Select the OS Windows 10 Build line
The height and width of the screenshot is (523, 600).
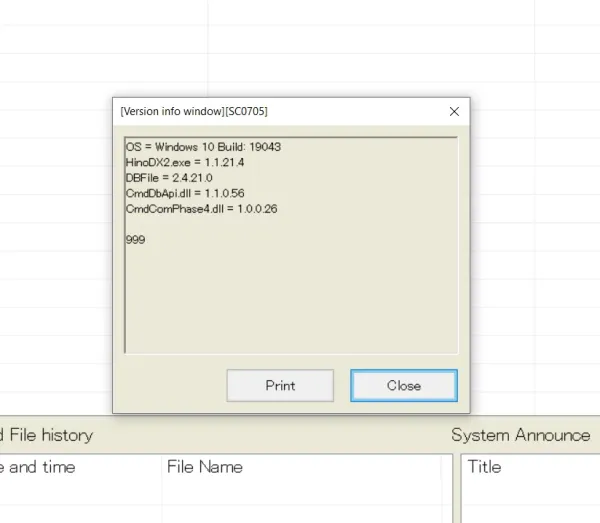click(x=203, y=147)
